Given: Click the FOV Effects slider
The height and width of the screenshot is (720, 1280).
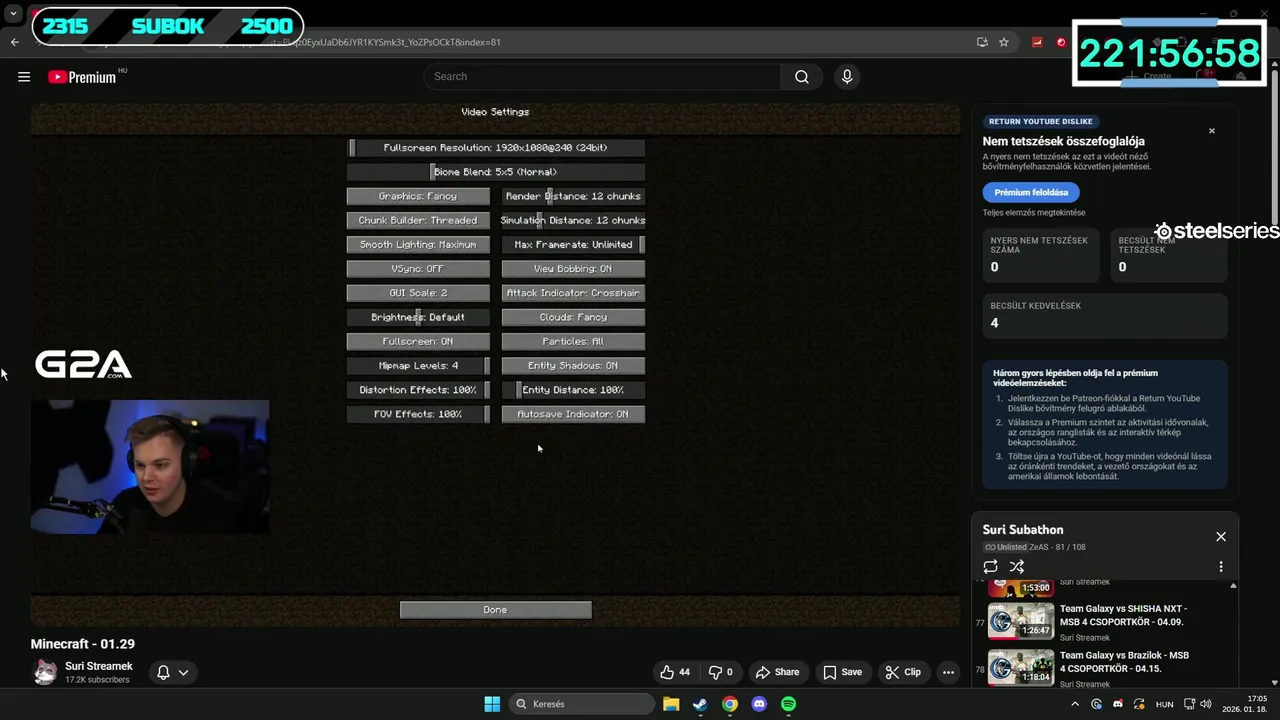Looking at the screenshot, I should [418, 414].
